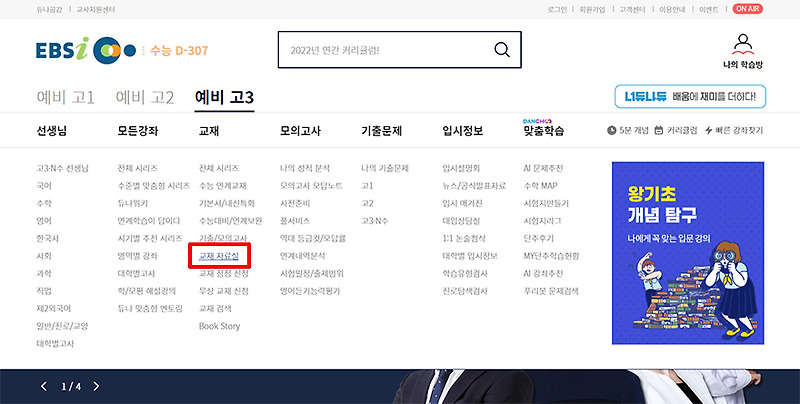
Task: Open 빠른 강좌찾기 lightning shortcut
Action: tap(734, 131)
